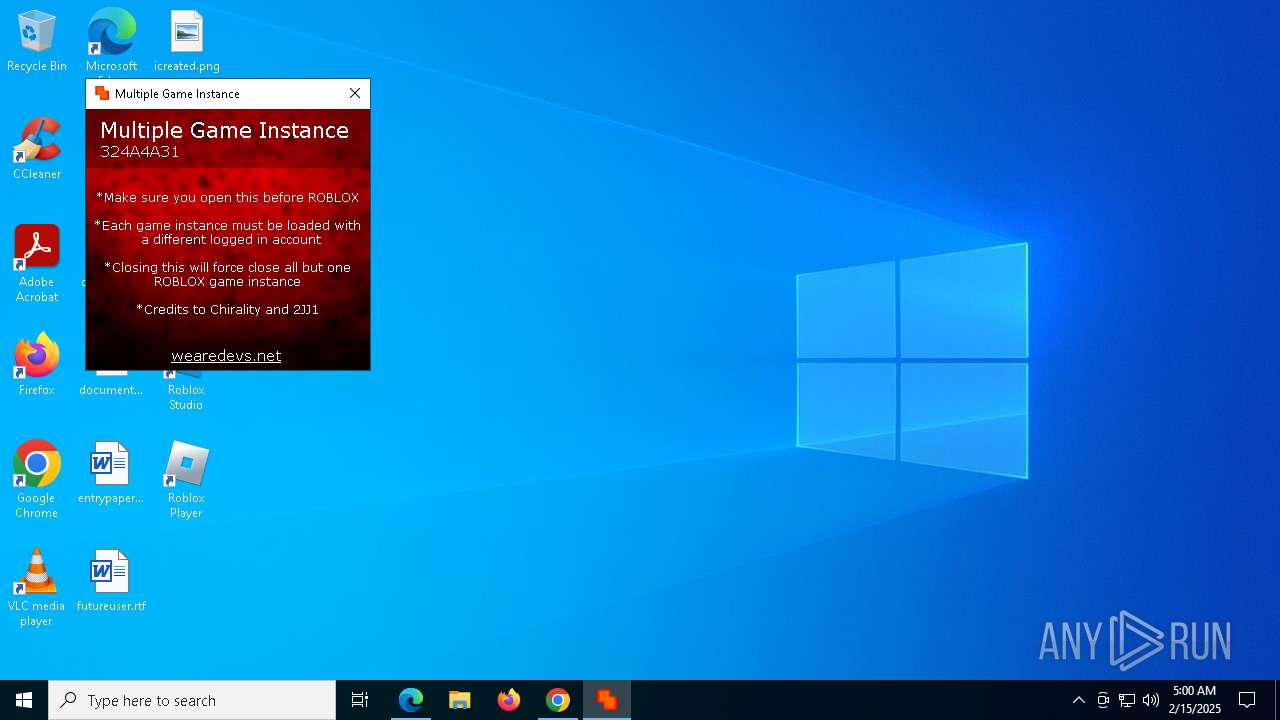
Task: Select the Firefox desktop shortcut
Action: point(37,366)
